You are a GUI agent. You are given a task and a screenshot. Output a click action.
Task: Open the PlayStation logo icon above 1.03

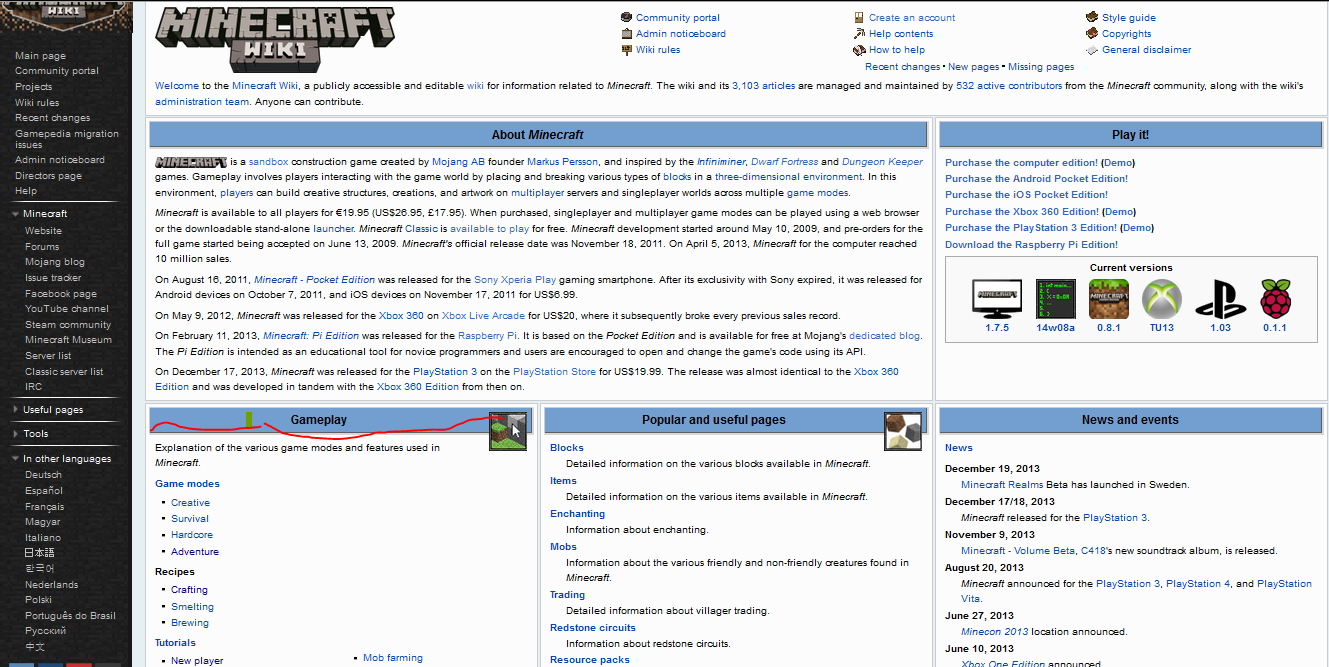point(1220,298)
